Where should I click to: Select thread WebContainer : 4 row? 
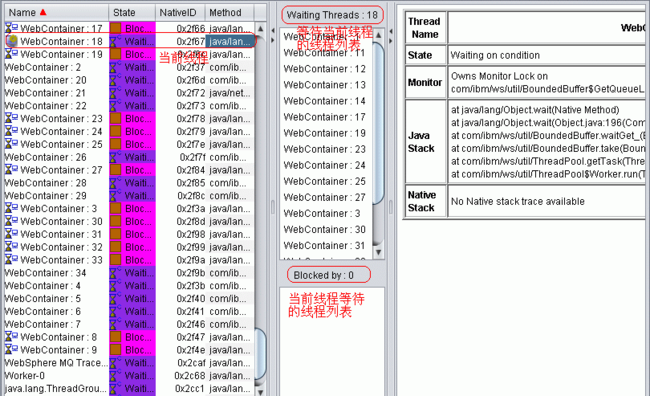pos(129,285)
